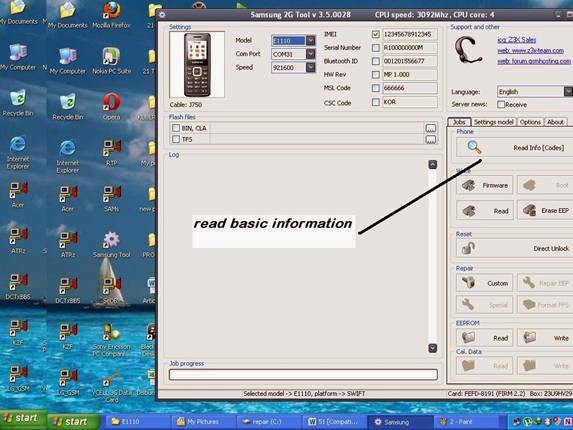The width and height of the screenshot is (573, 430).
Task: Check the Bluetooth ID checkbox
Action: point(376,61)
